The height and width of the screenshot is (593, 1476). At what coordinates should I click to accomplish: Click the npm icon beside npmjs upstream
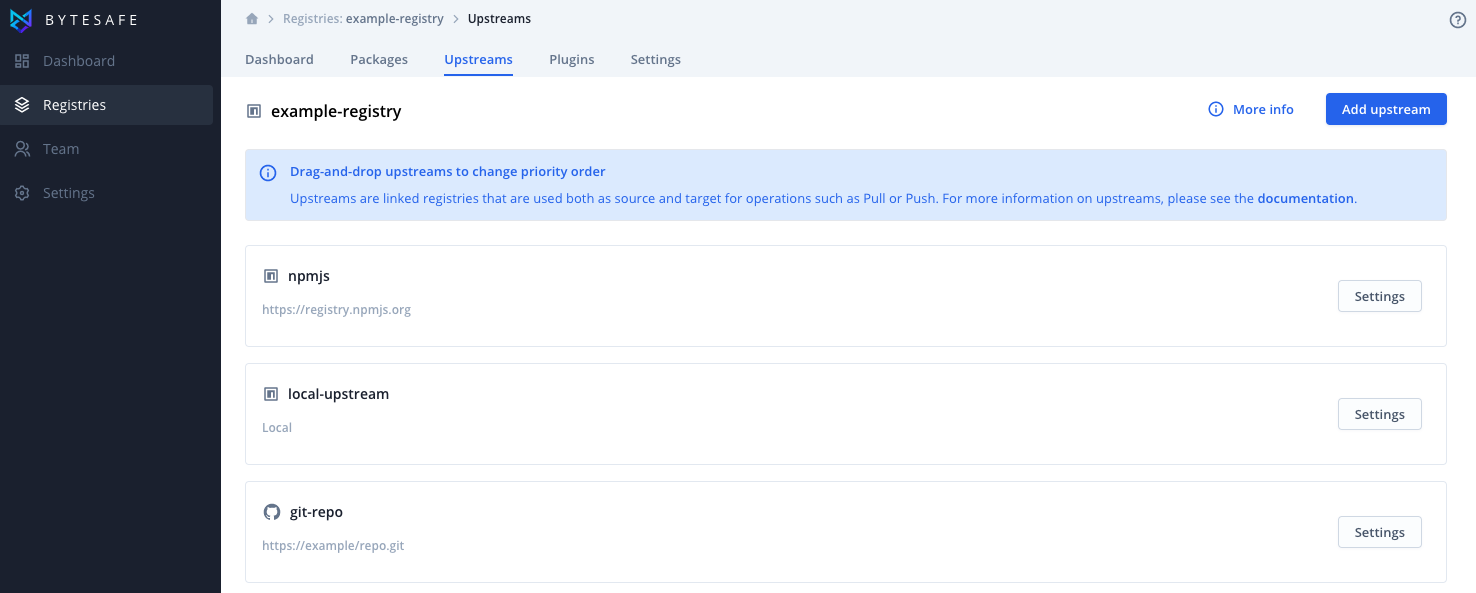point(270,276)
